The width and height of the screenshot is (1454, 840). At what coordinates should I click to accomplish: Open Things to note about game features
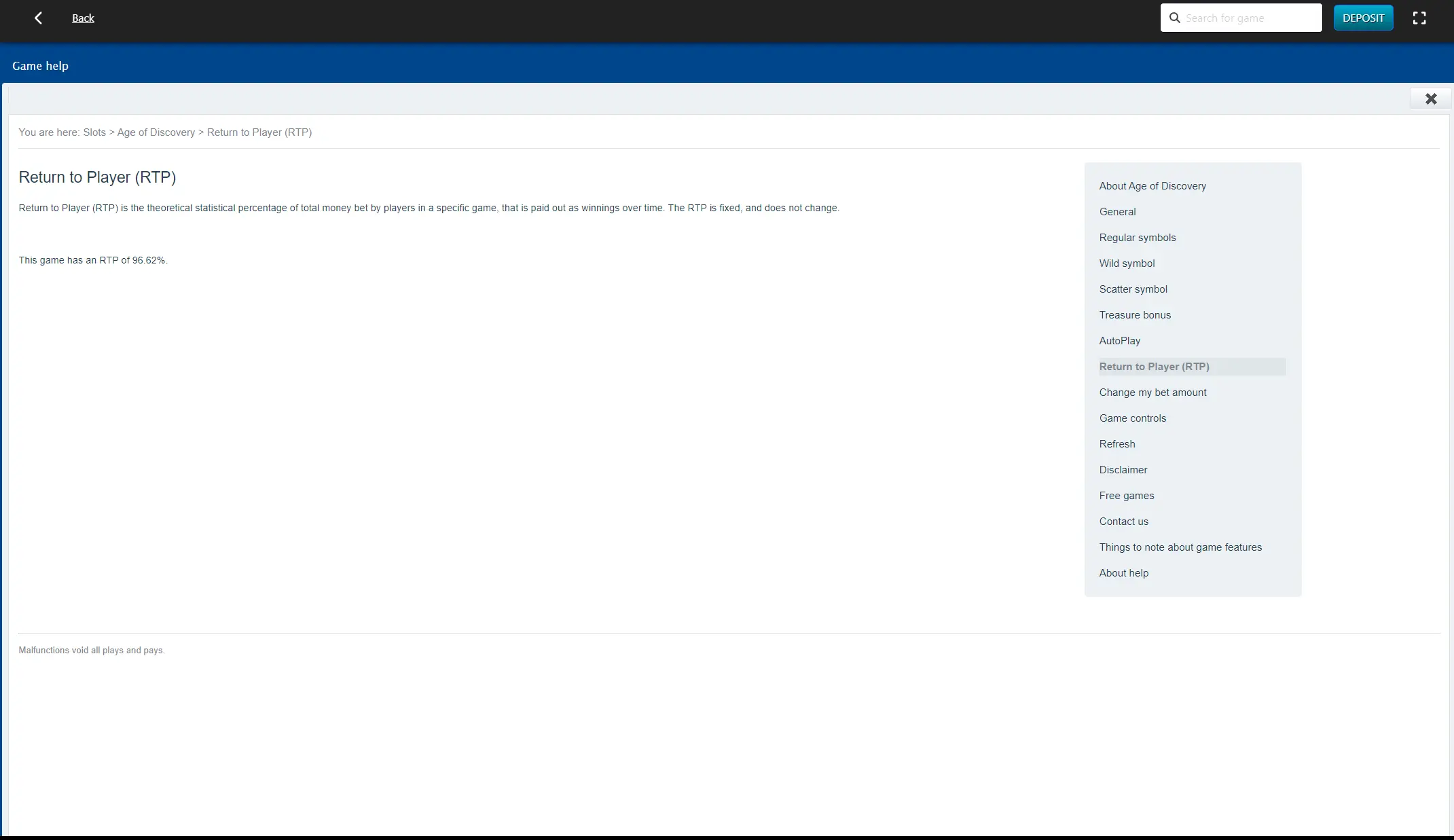pyautogui.click(x=1180, y=547)
